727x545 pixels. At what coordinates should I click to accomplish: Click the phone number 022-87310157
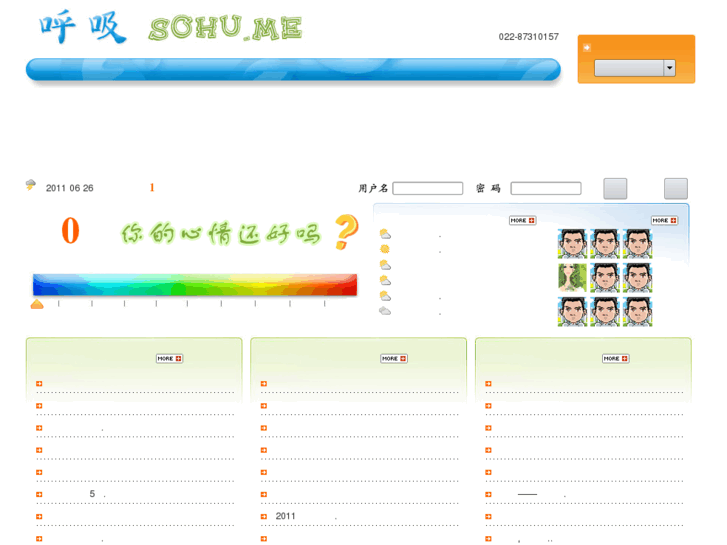pos(529,37)
